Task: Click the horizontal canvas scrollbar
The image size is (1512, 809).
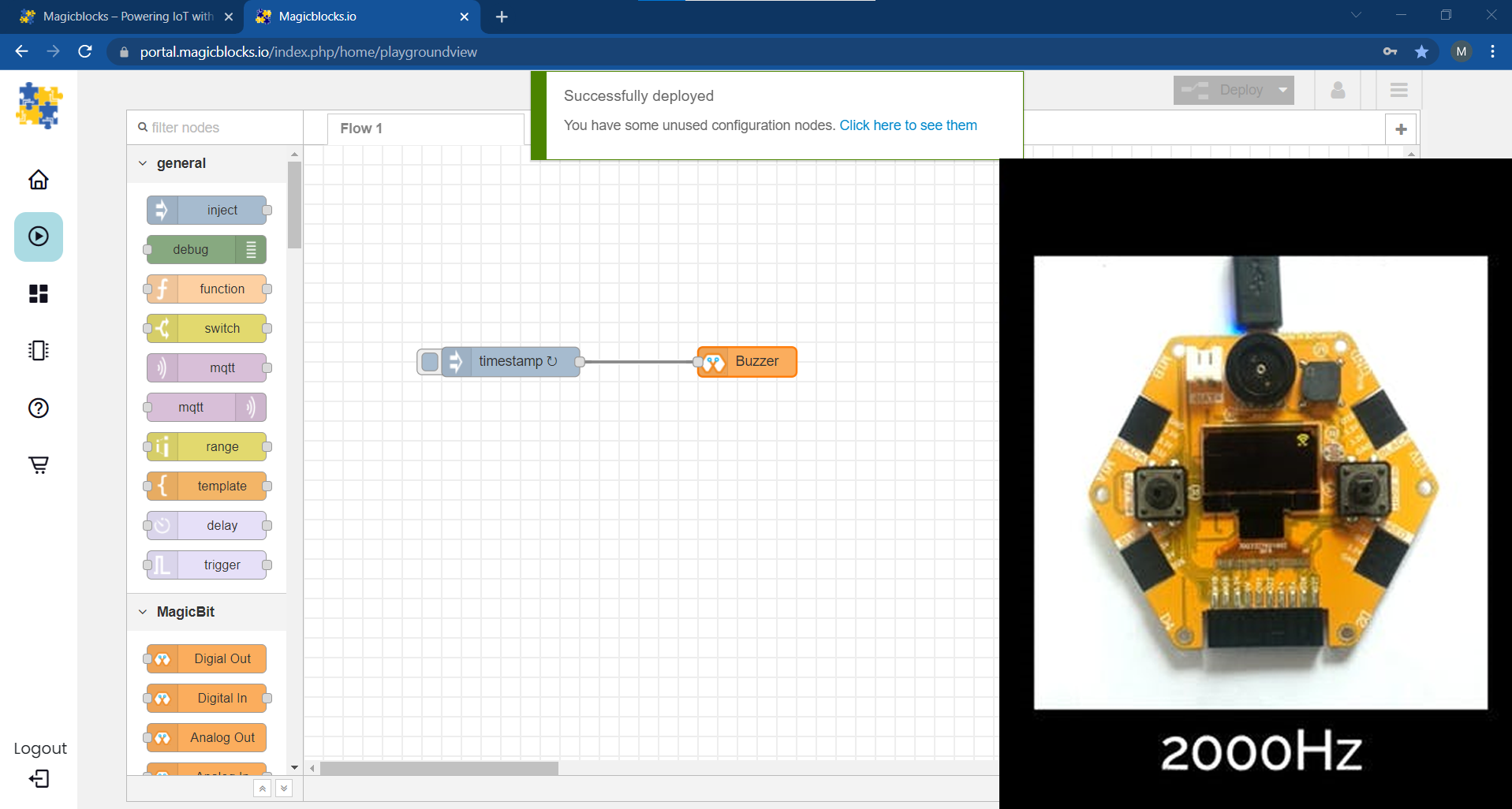Action: [439, 768]
